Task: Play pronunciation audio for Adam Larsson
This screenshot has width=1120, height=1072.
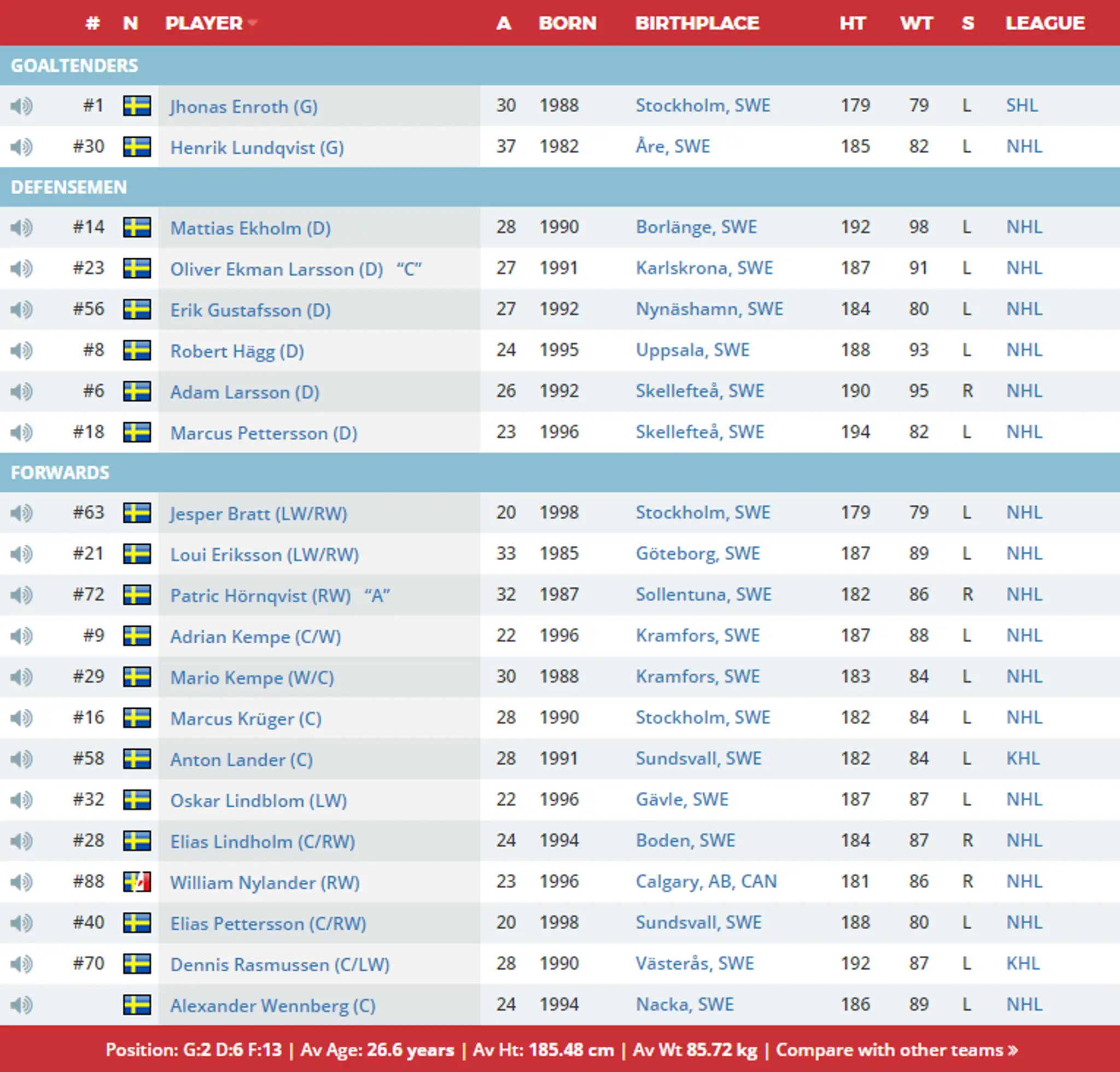Action: coord(22,392)
